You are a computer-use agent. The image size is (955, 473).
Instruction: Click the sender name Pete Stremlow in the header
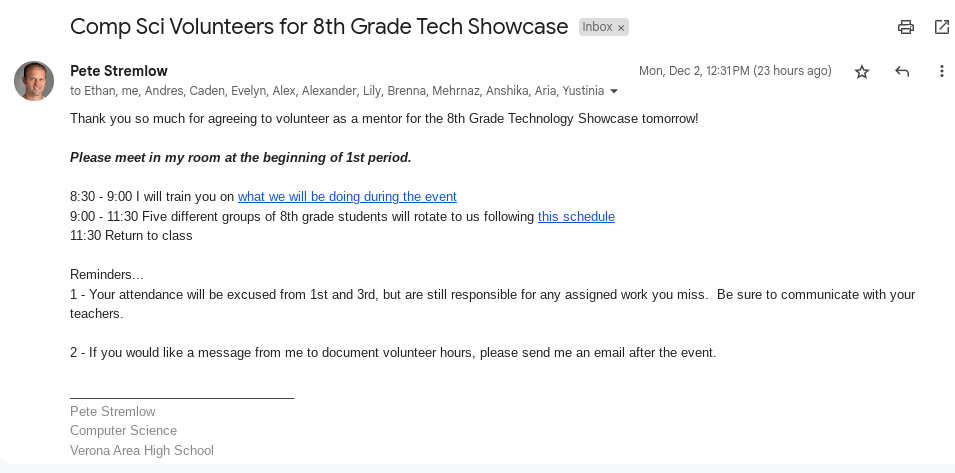(x=119, y=71)
